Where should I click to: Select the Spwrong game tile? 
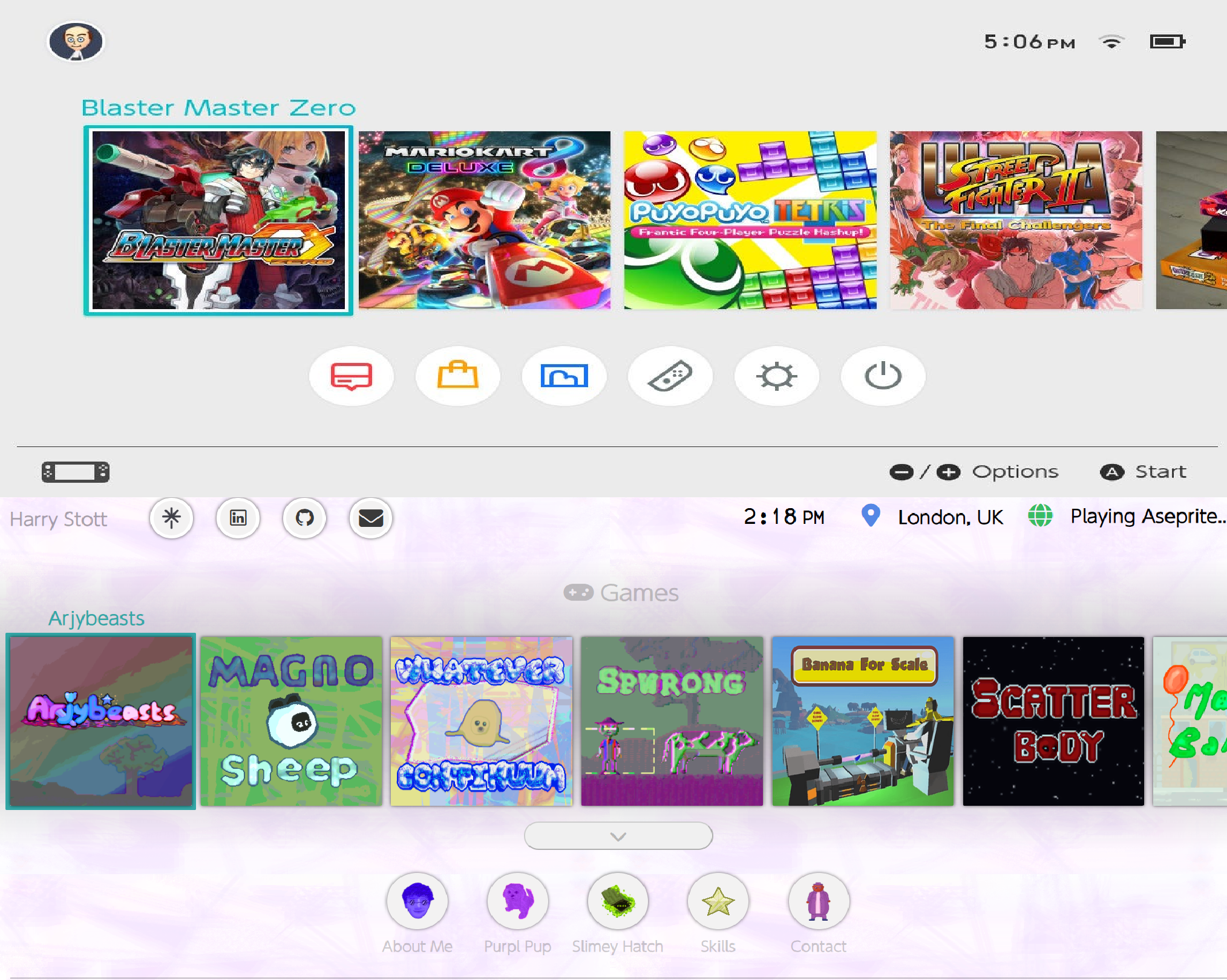(672, 721)
